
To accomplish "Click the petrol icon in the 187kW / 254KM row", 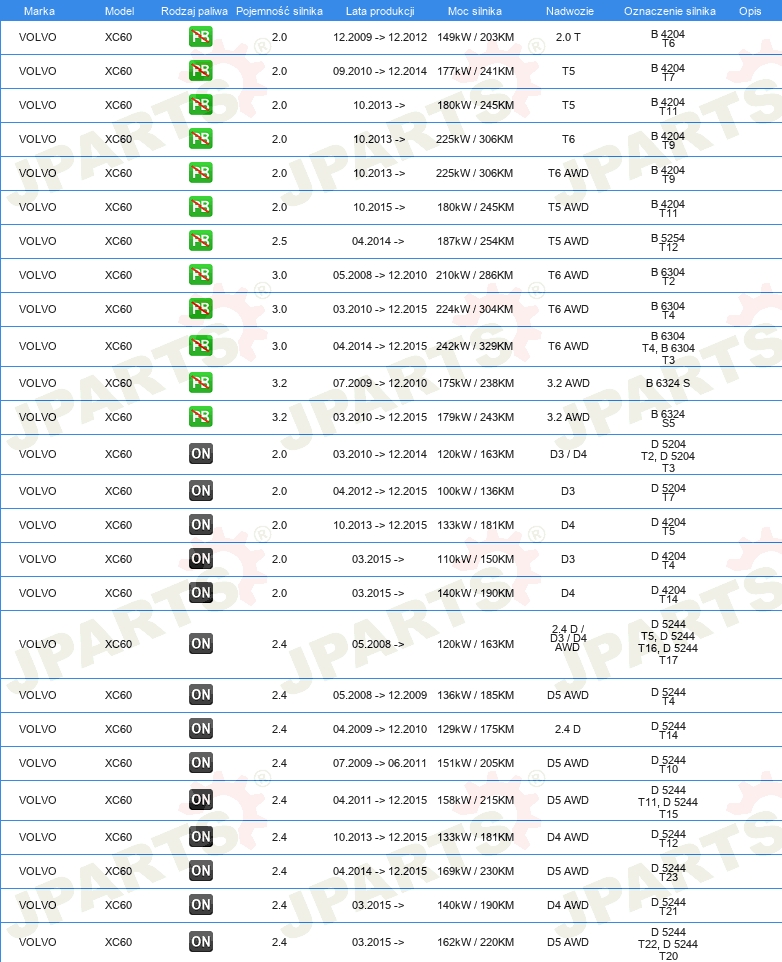I will pyautogui.click(x=201, y=241).
